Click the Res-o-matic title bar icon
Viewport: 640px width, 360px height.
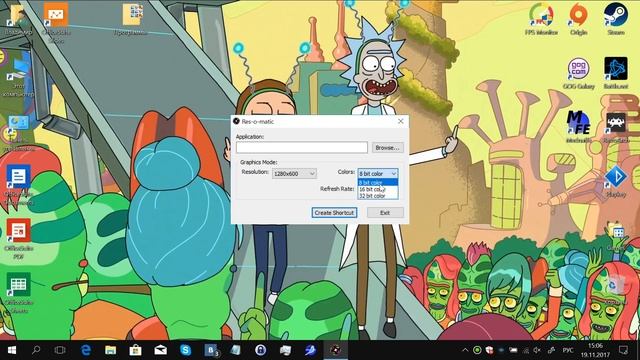pyautogui.click(x=236, y=121)
